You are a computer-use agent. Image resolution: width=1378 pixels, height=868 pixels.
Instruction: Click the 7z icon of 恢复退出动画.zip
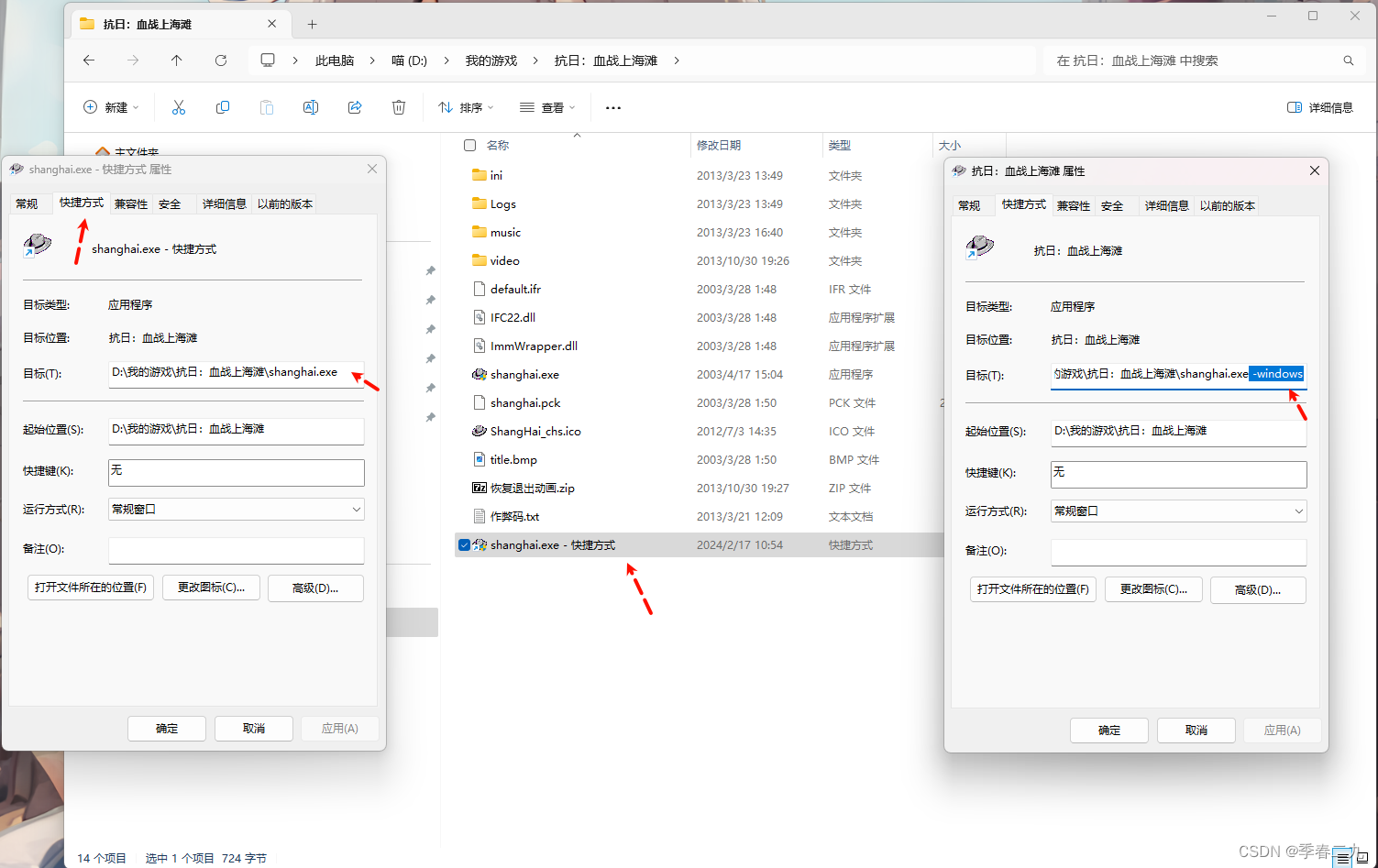480,488
